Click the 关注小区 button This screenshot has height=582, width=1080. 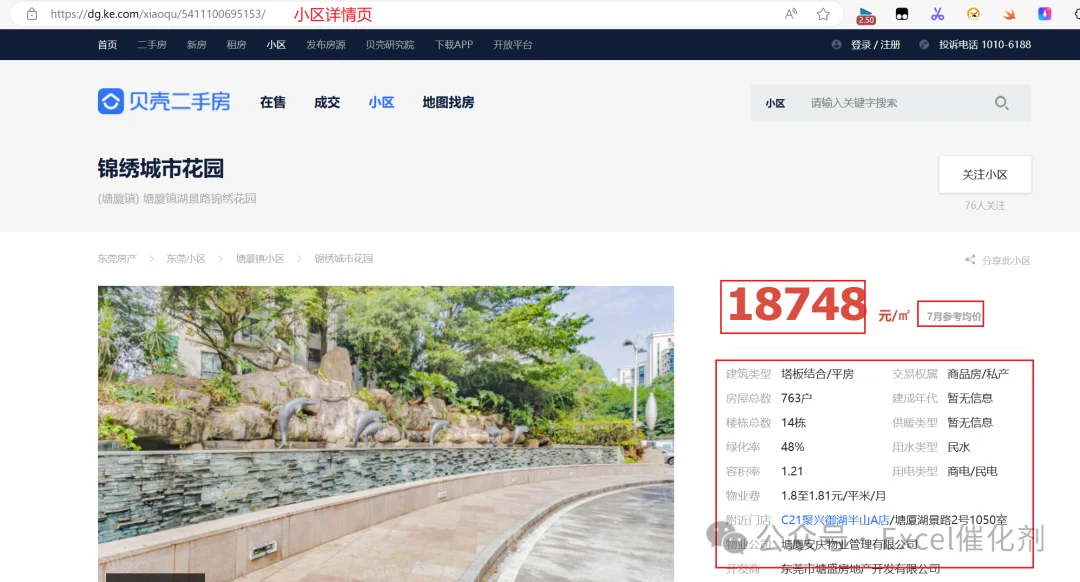coord(985,174)
